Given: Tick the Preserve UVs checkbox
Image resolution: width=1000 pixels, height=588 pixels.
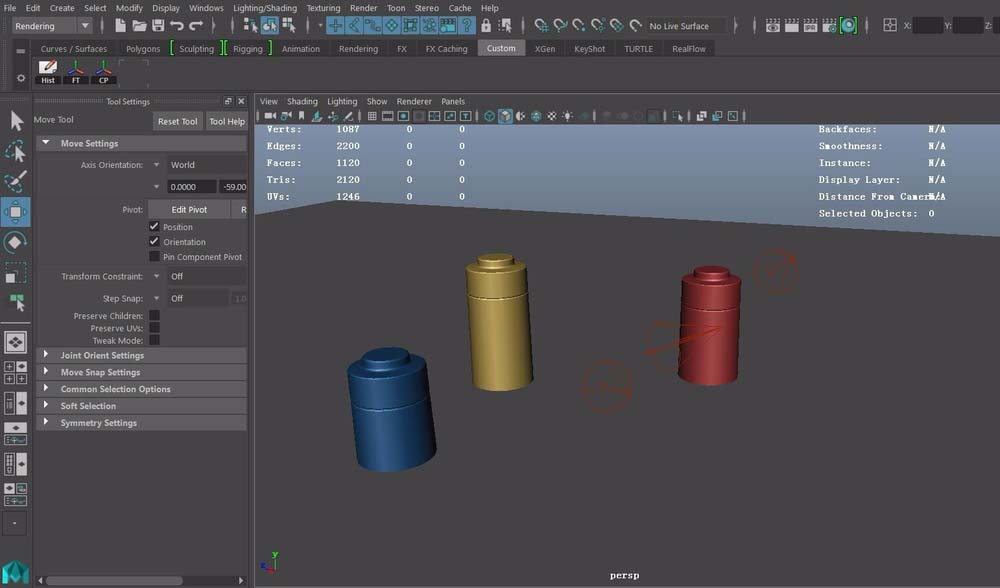Looking at the screenshot, I should [154, 328].
